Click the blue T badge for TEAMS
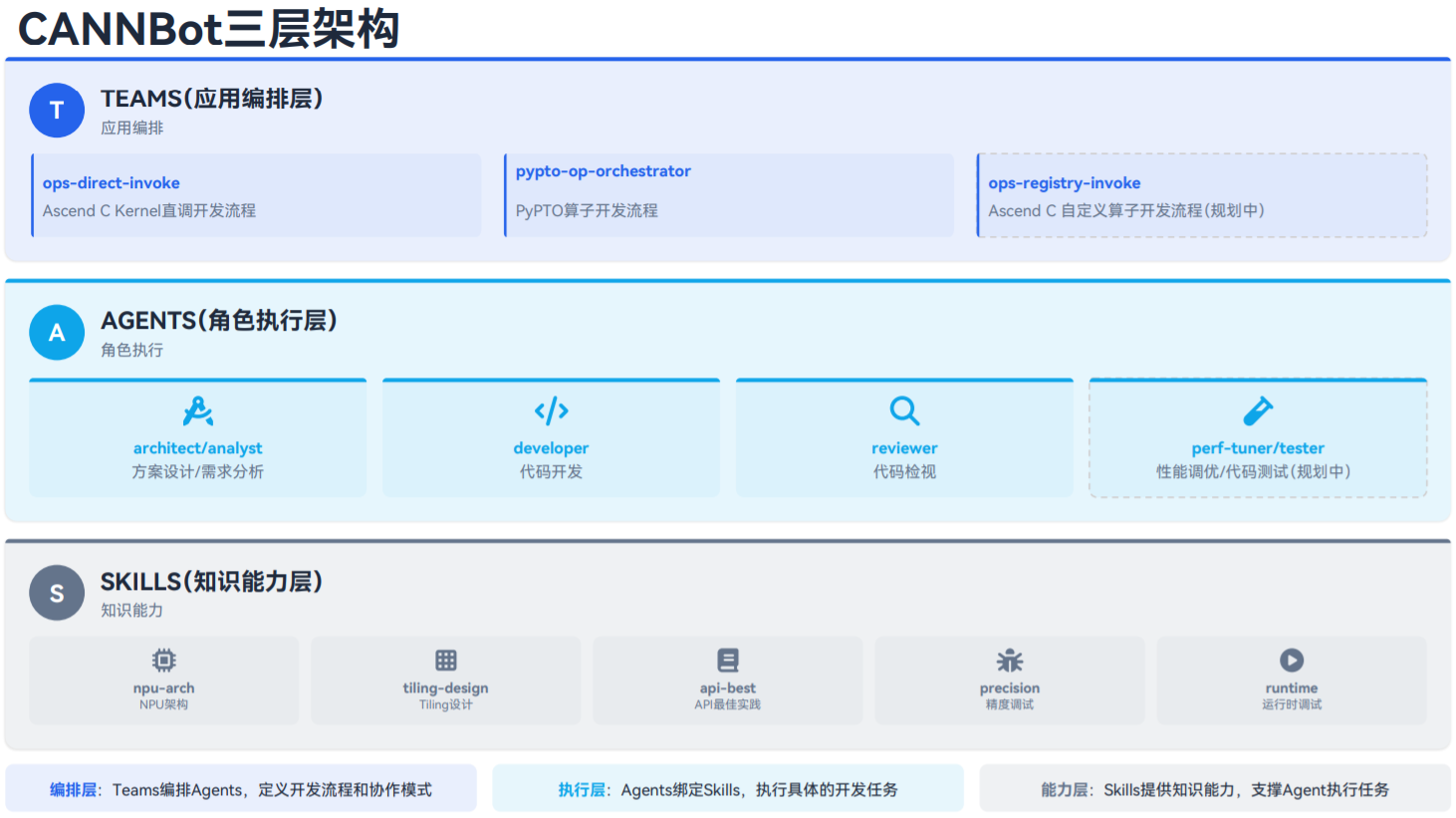1456x818 pixels. pos(57,111)
